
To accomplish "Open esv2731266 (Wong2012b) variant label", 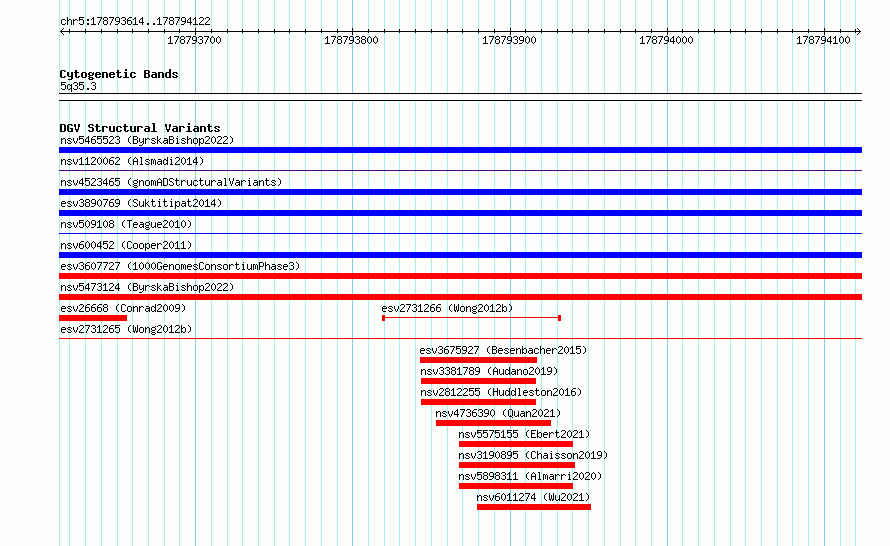I will coord(447,308).
